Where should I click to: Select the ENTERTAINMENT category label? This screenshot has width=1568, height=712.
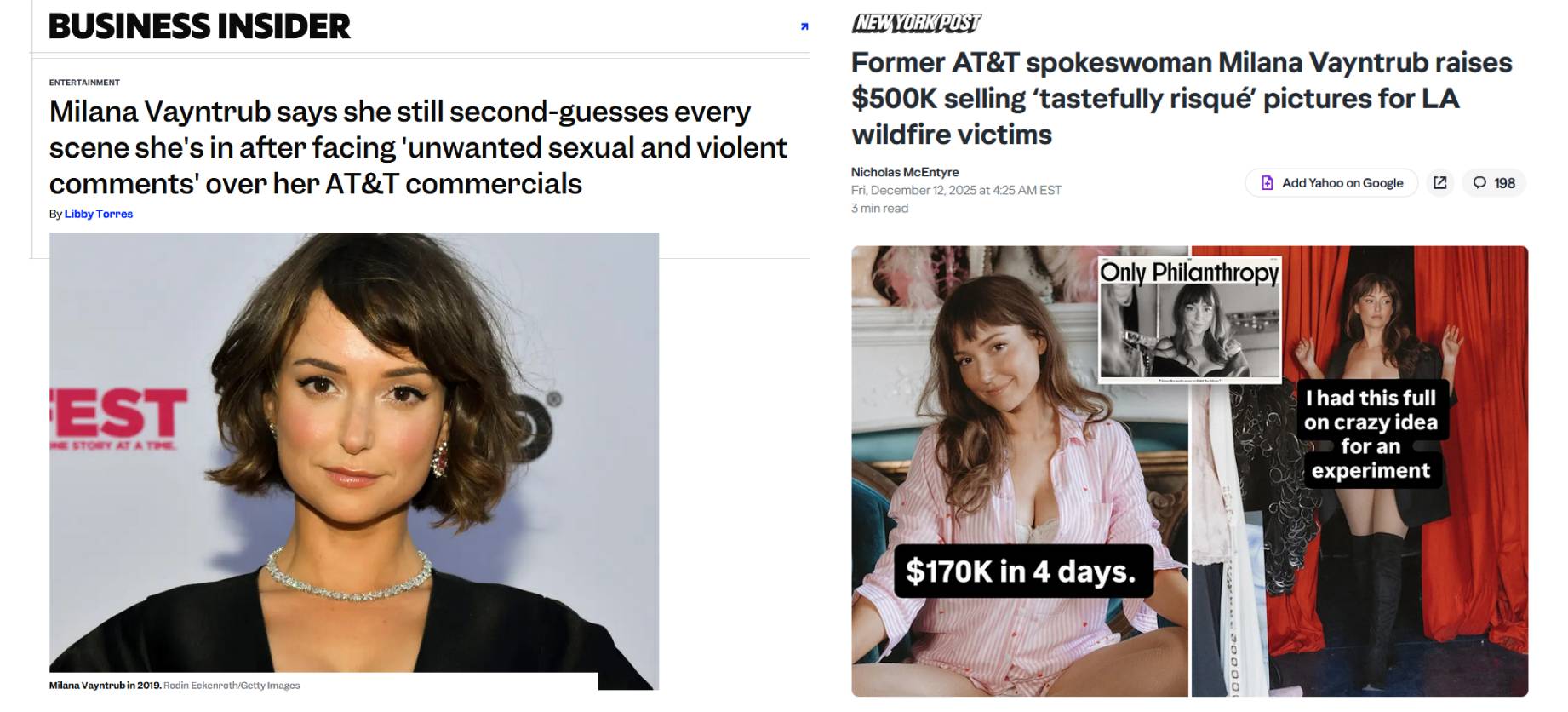(84, 83)
